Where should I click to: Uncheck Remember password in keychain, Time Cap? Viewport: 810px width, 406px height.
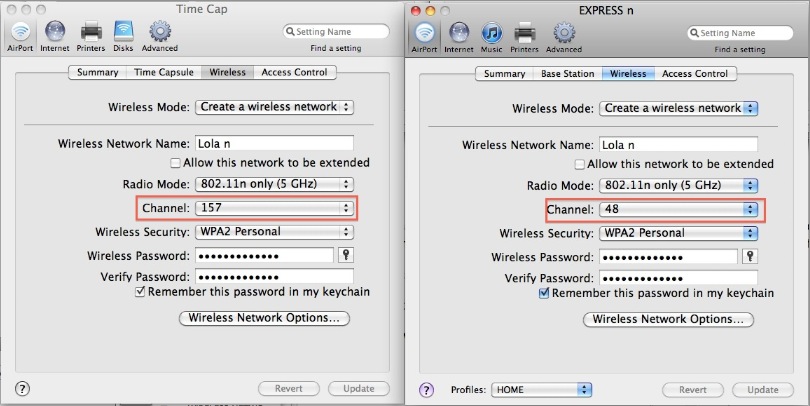[140, 292]
